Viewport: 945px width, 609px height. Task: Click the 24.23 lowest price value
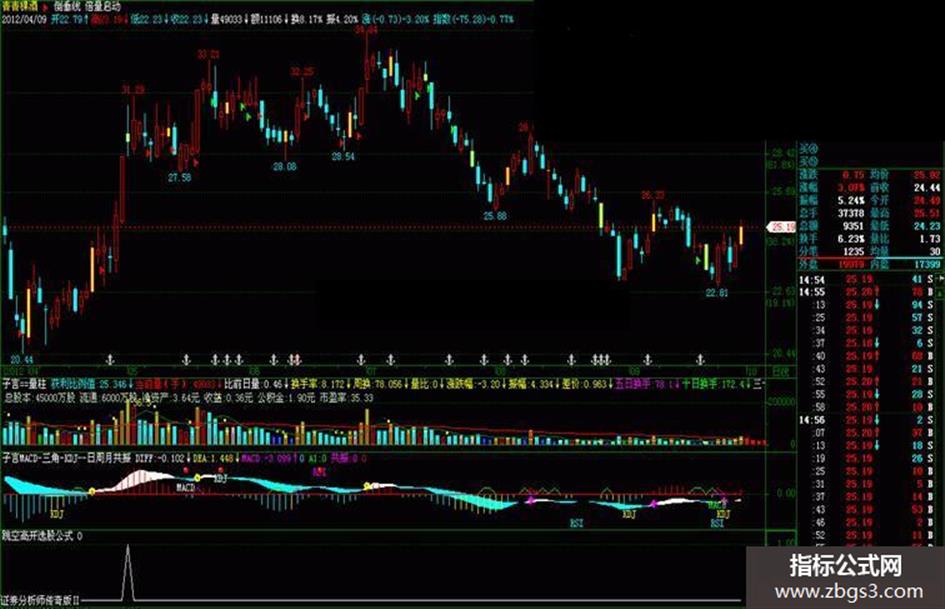click(x=927, y=226)
